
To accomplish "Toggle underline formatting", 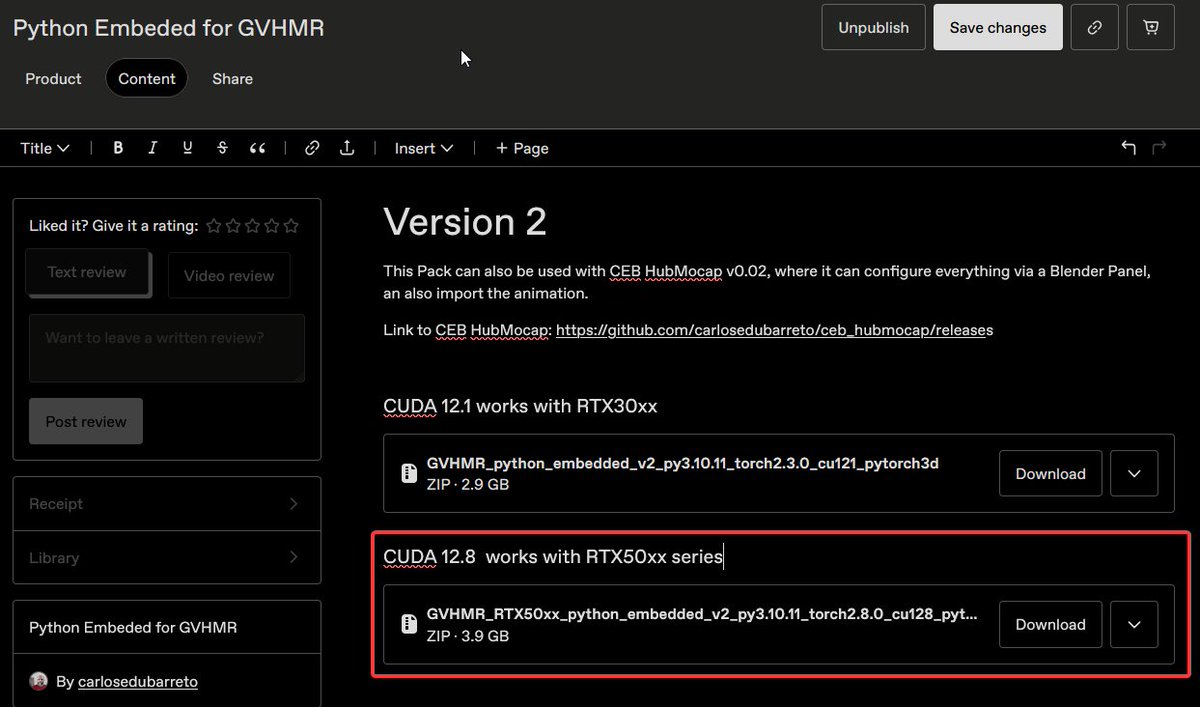I will click(187, 148).
